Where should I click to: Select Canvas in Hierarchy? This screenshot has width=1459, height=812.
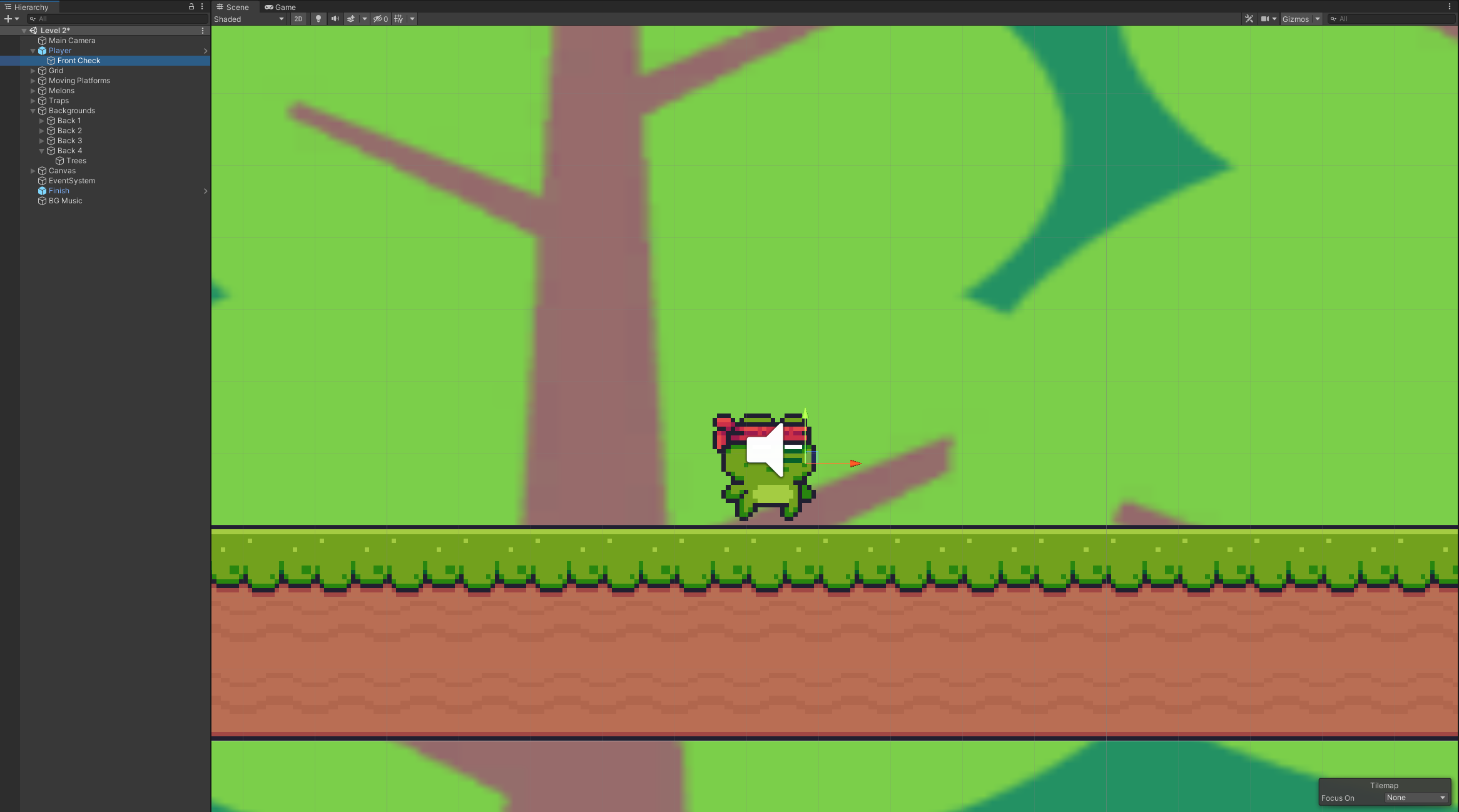[x=62, y=171]
